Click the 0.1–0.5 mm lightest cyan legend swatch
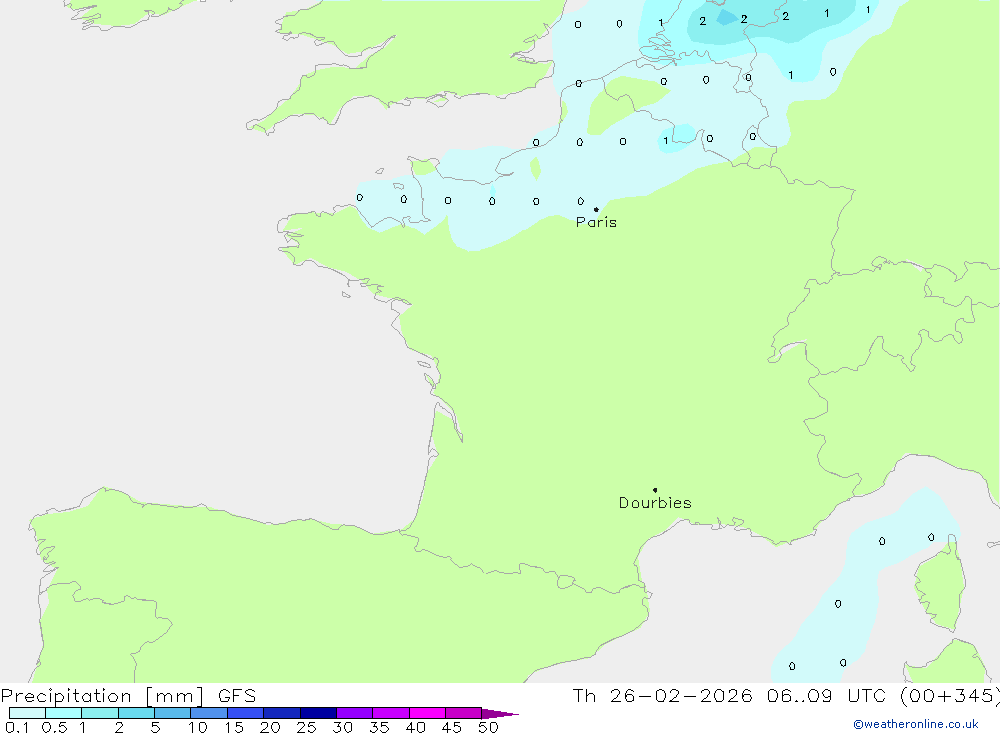 coord(27,713)
